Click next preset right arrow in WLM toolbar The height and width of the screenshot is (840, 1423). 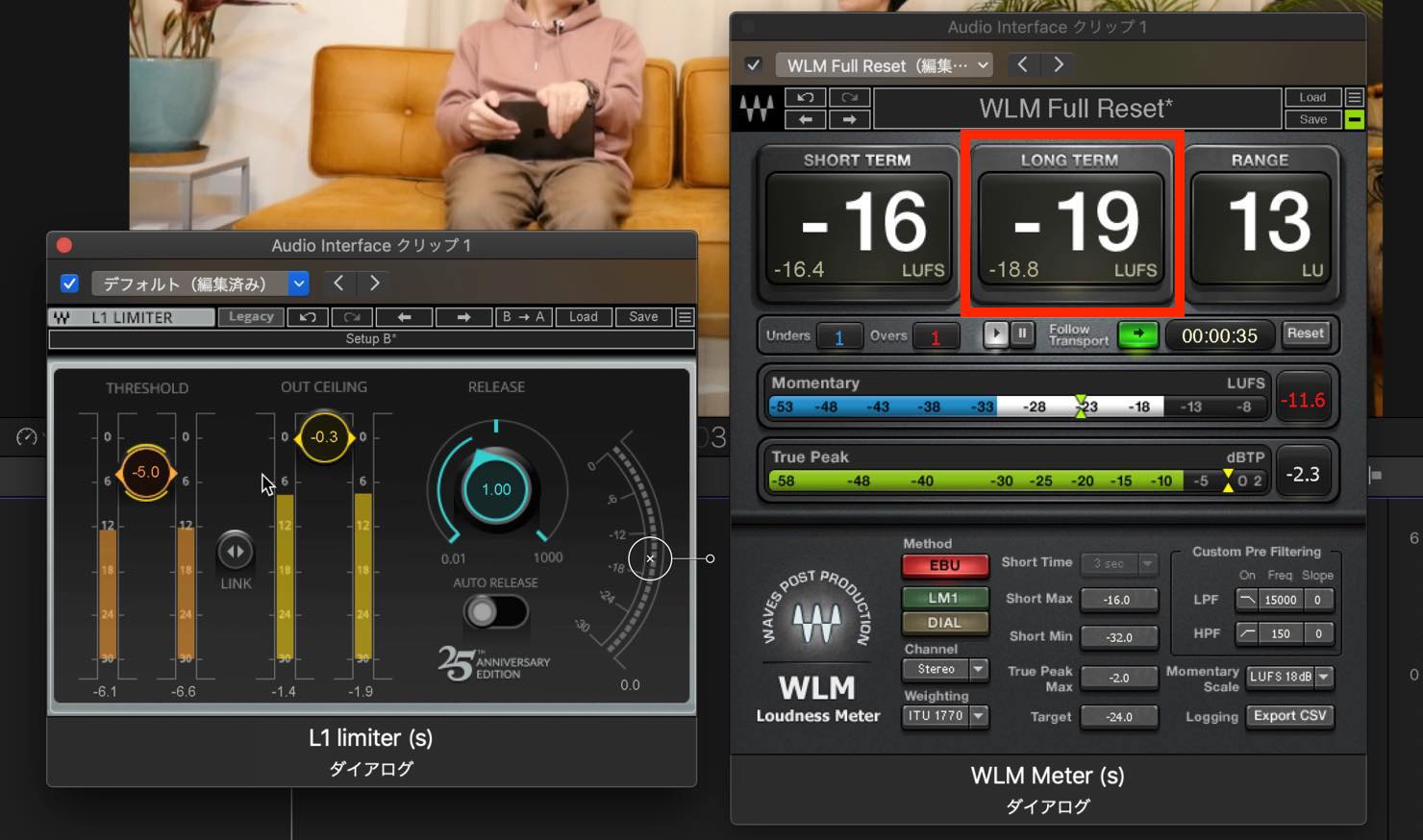pos(849,119)
